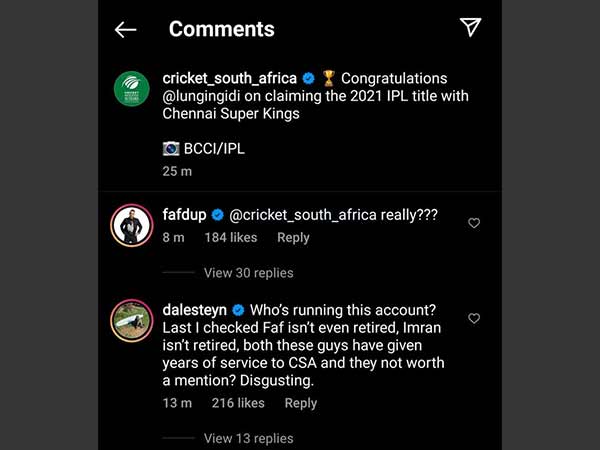The image size is (600, 450).
Task: Expand View 30 replies under fafdup
Action: click(x=248, y=273)
